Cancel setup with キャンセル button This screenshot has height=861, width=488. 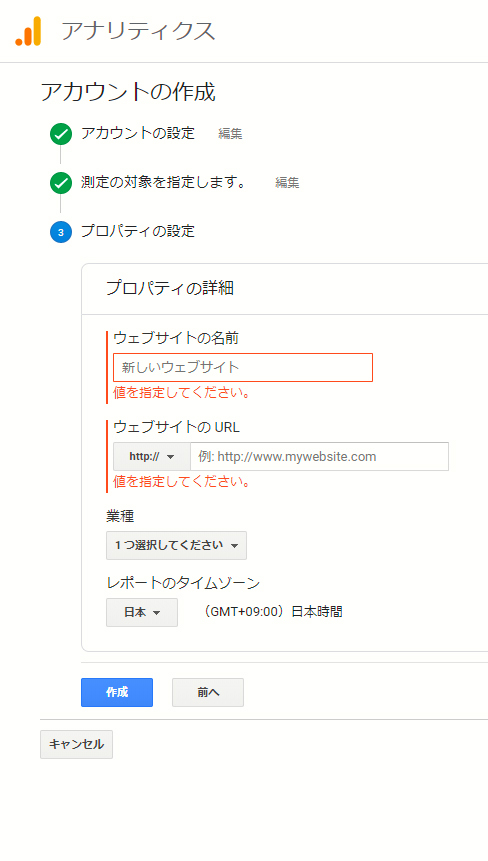tap(76, 744)
